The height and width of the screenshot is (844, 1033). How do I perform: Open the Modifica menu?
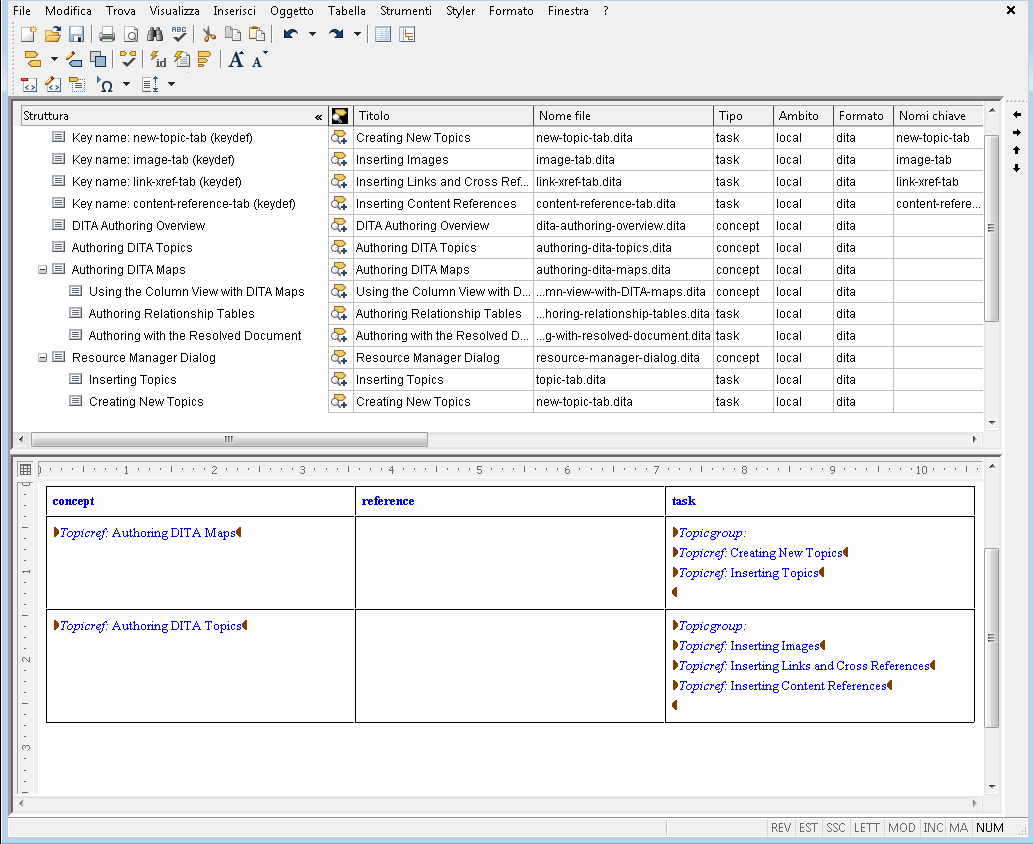[69, 11]
